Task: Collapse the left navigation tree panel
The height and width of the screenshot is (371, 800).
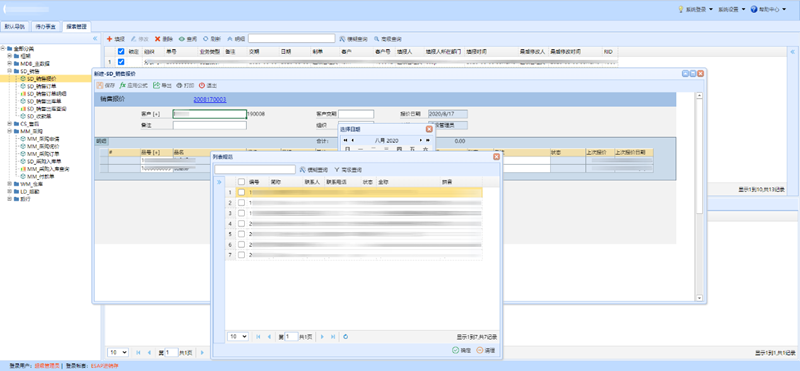Action: tap(95, 38)
